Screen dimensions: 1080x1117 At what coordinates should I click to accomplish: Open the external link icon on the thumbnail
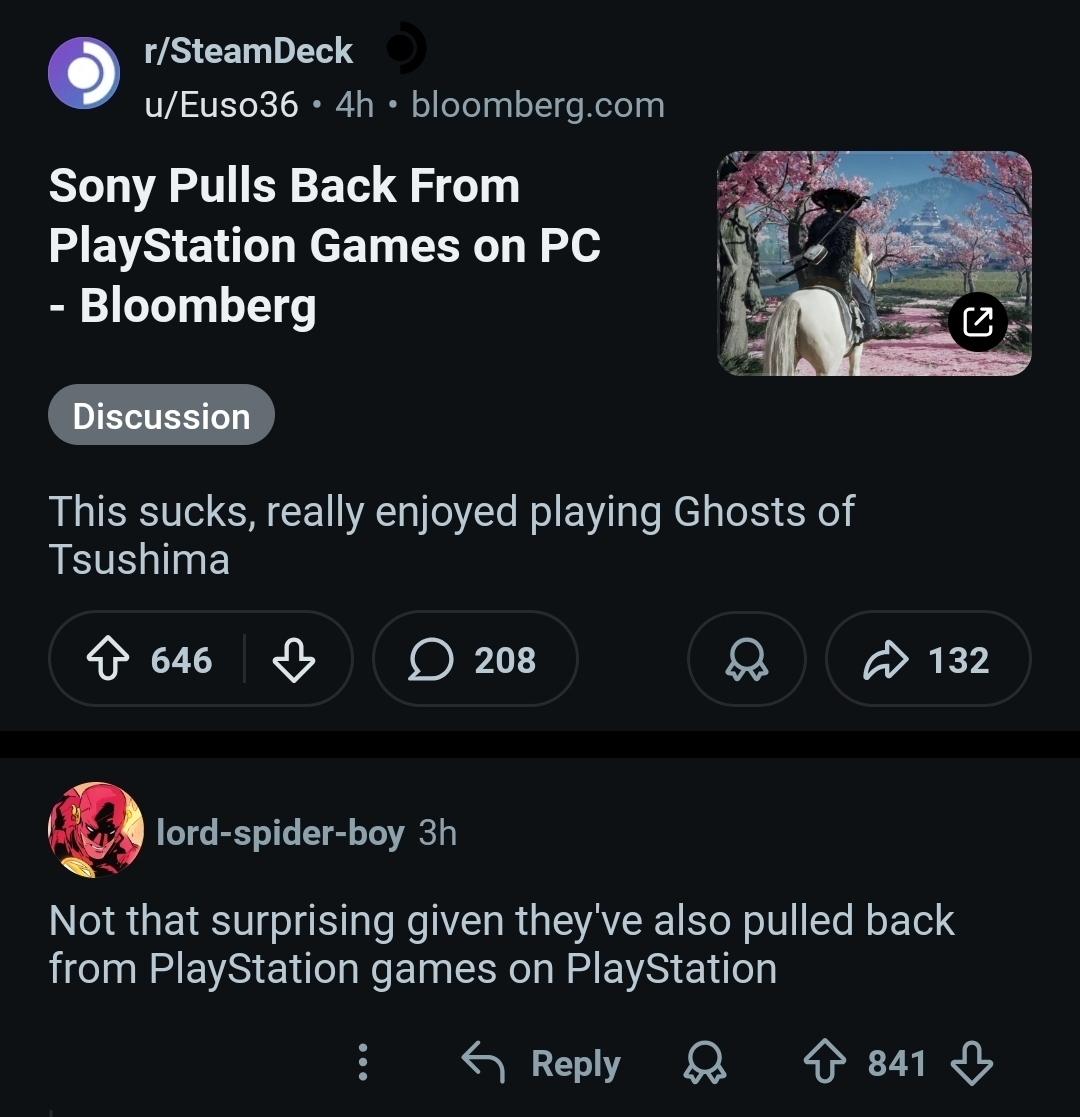(x=977, y=322)
